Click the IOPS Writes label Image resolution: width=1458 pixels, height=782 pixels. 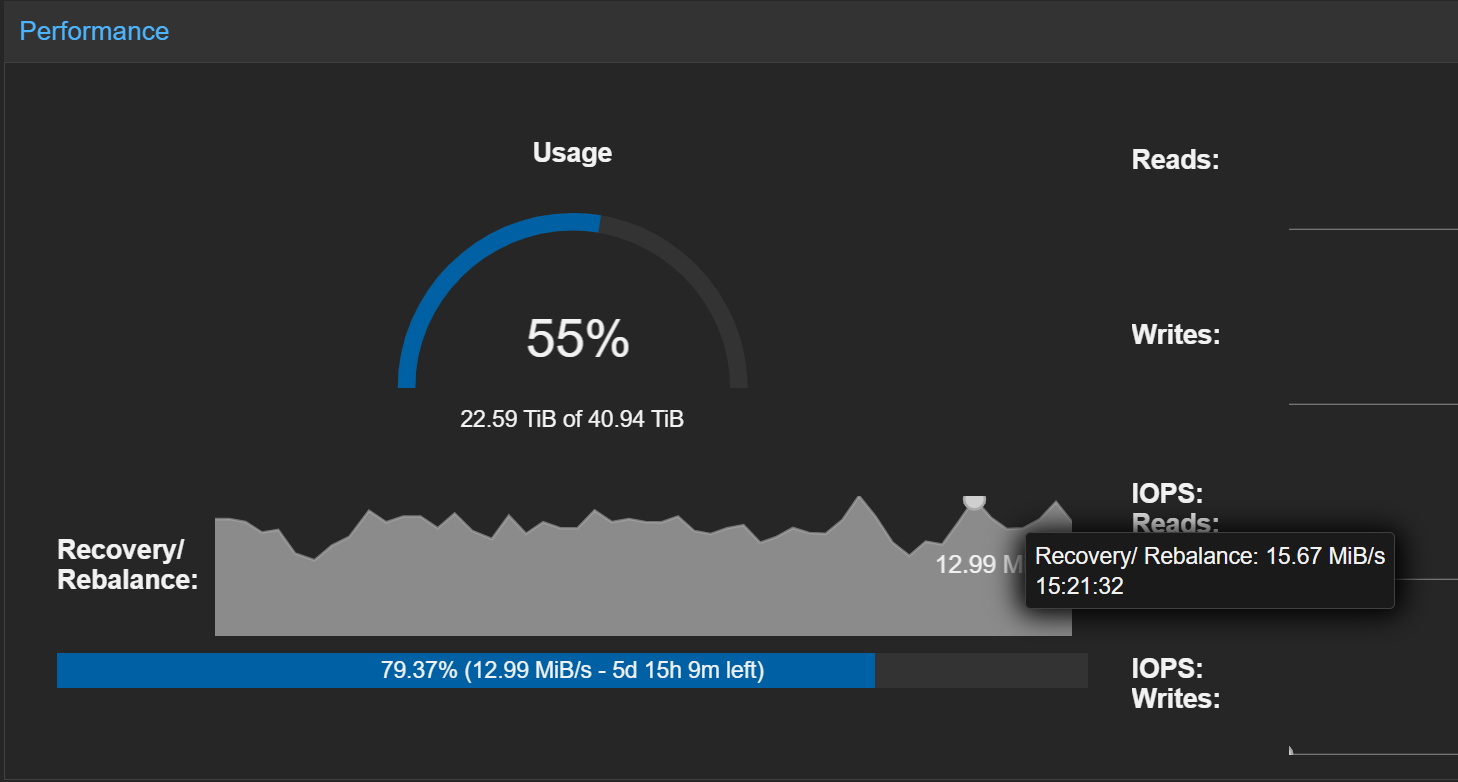tap(1175, 683)
